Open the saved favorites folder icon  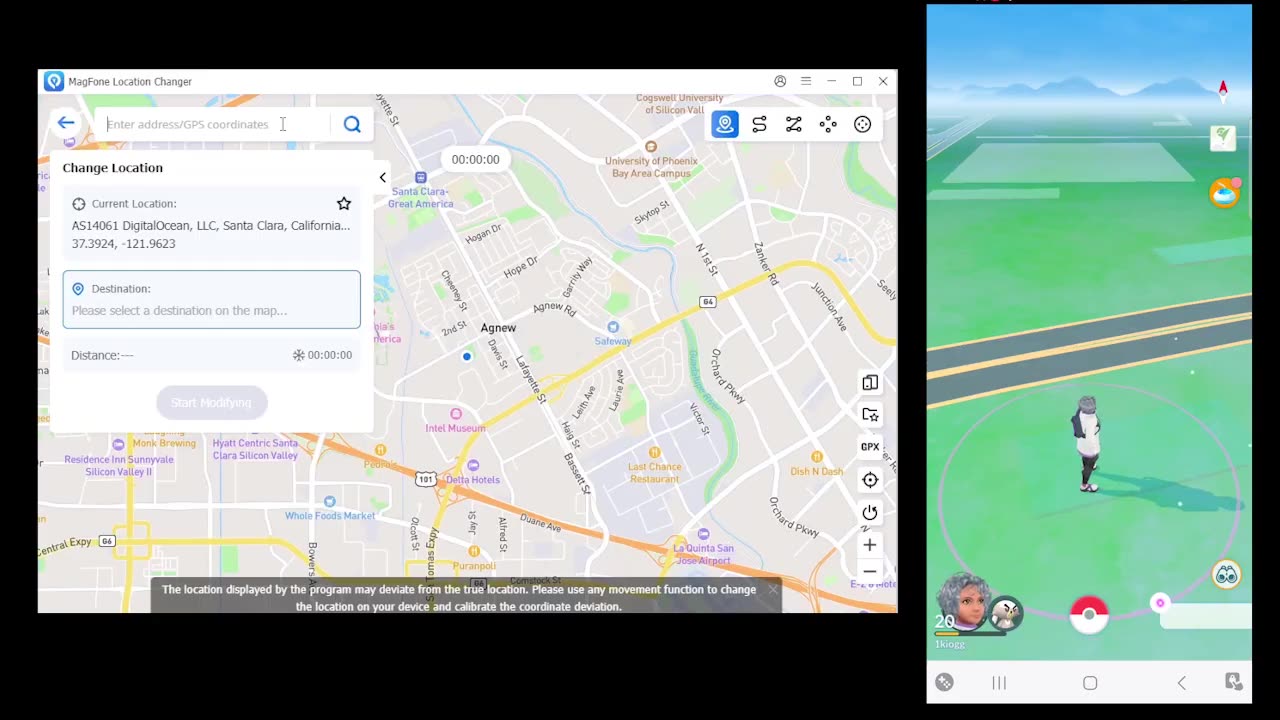[x=870, y=415]
